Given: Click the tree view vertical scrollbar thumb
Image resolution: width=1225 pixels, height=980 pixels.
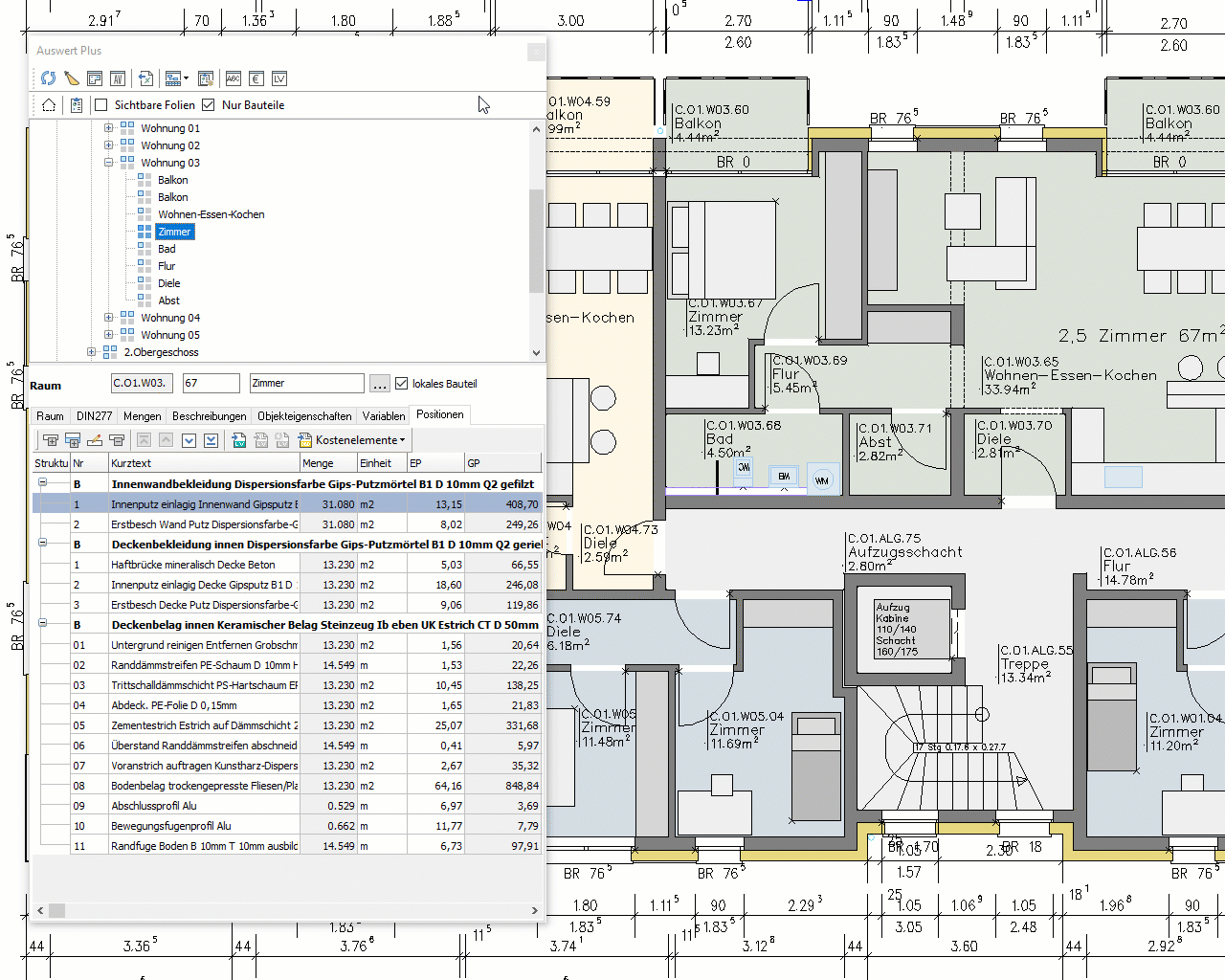Looking at the screenshot, I should [x=536, y=241].
